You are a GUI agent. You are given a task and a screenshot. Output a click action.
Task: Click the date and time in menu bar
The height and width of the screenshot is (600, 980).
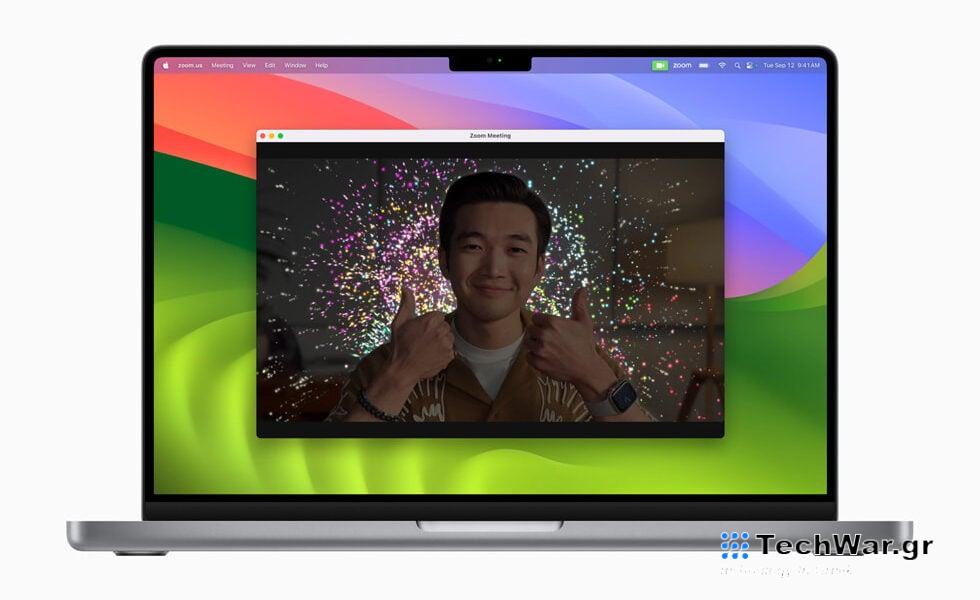click(x=793, y=65)
